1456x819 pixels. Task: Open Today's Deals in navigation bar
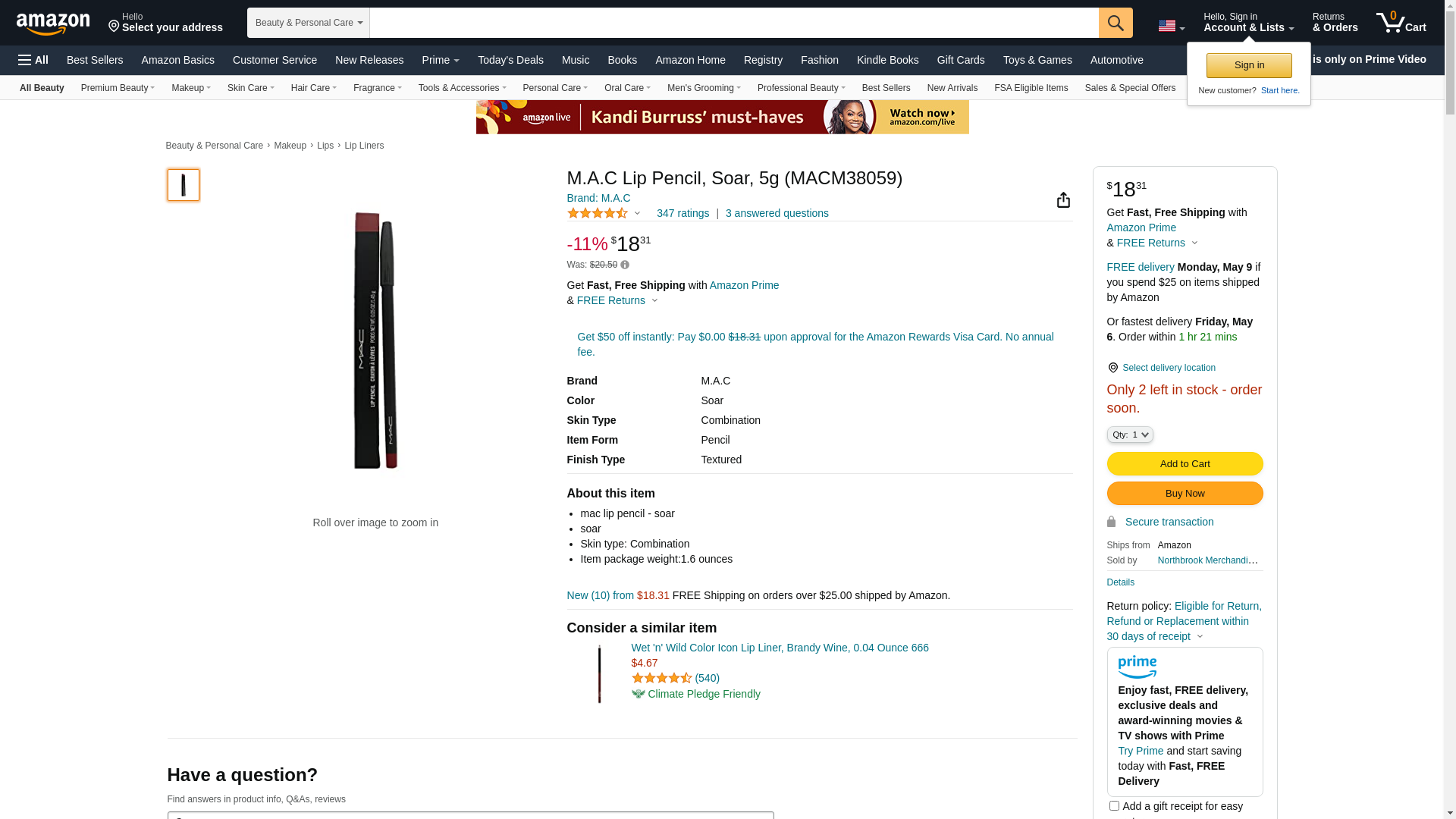click(x=510, y=60)
